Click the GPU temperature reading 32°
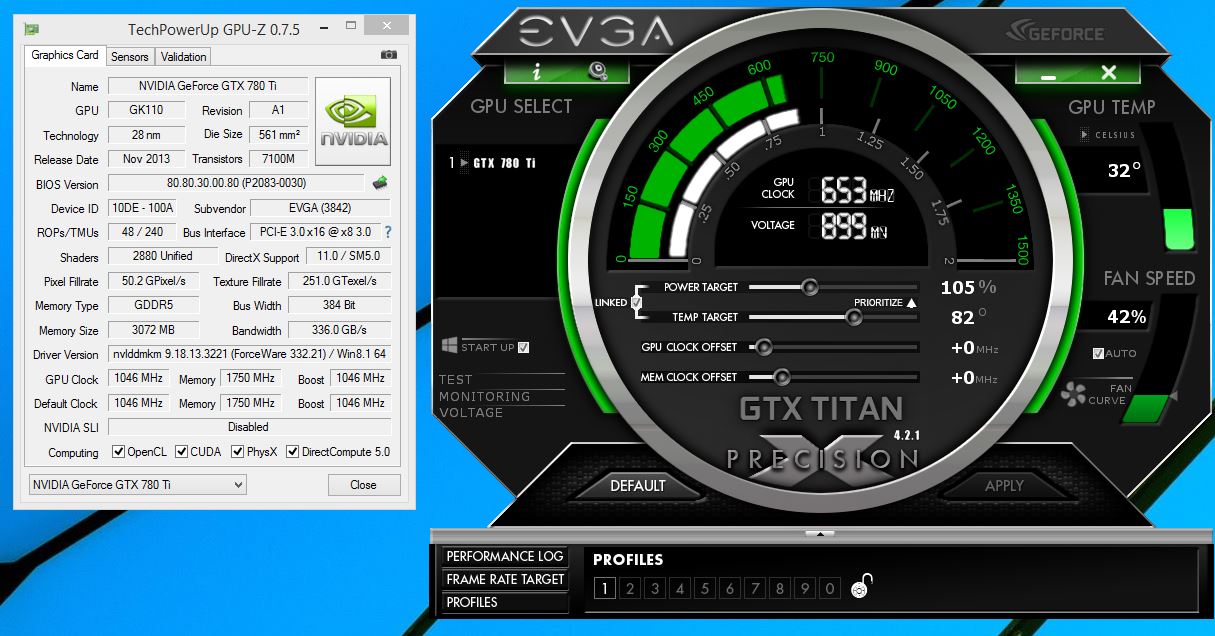The height and width of the screenshot is (636, 1215). coord(1123,171)
